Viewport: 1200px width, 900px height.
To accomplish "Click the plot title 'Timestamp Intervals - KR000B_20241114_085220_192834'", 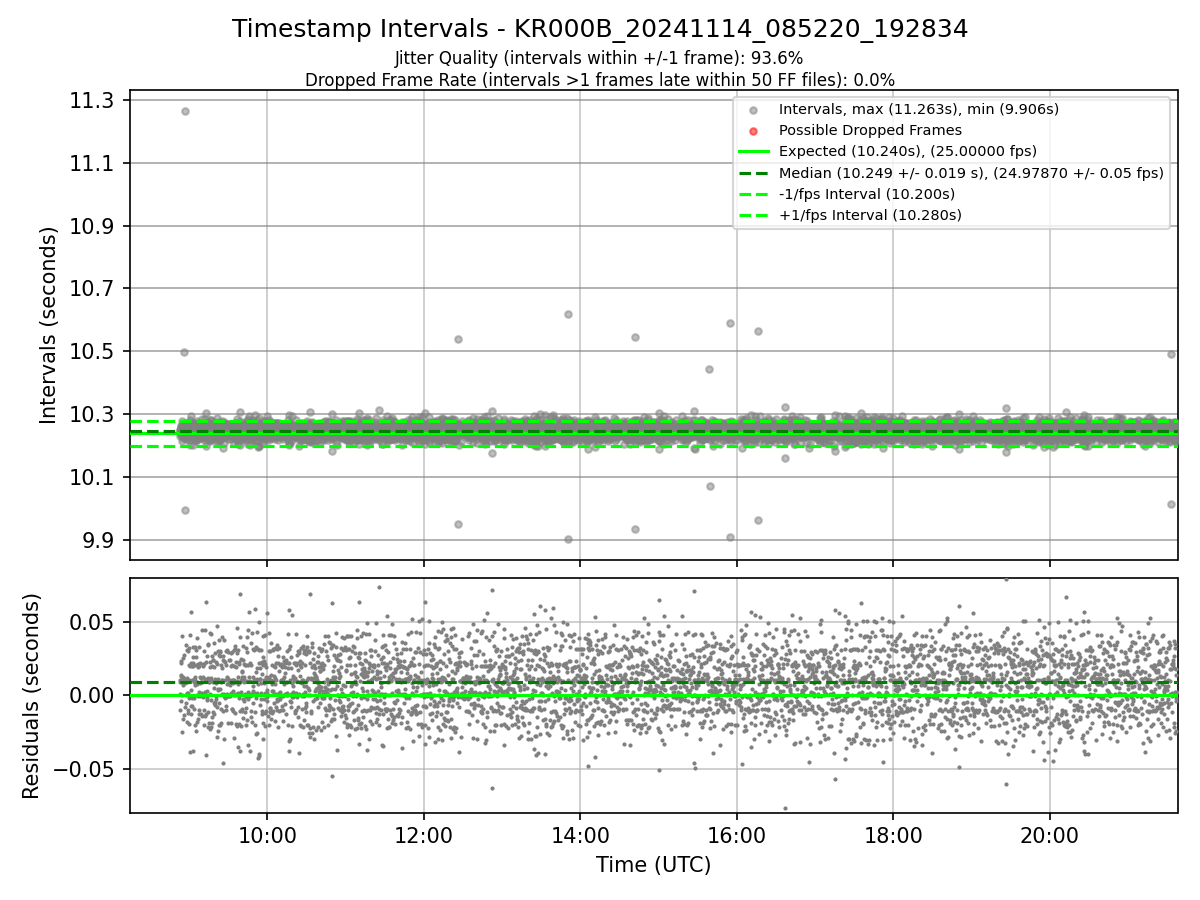I will pos(600,29).
